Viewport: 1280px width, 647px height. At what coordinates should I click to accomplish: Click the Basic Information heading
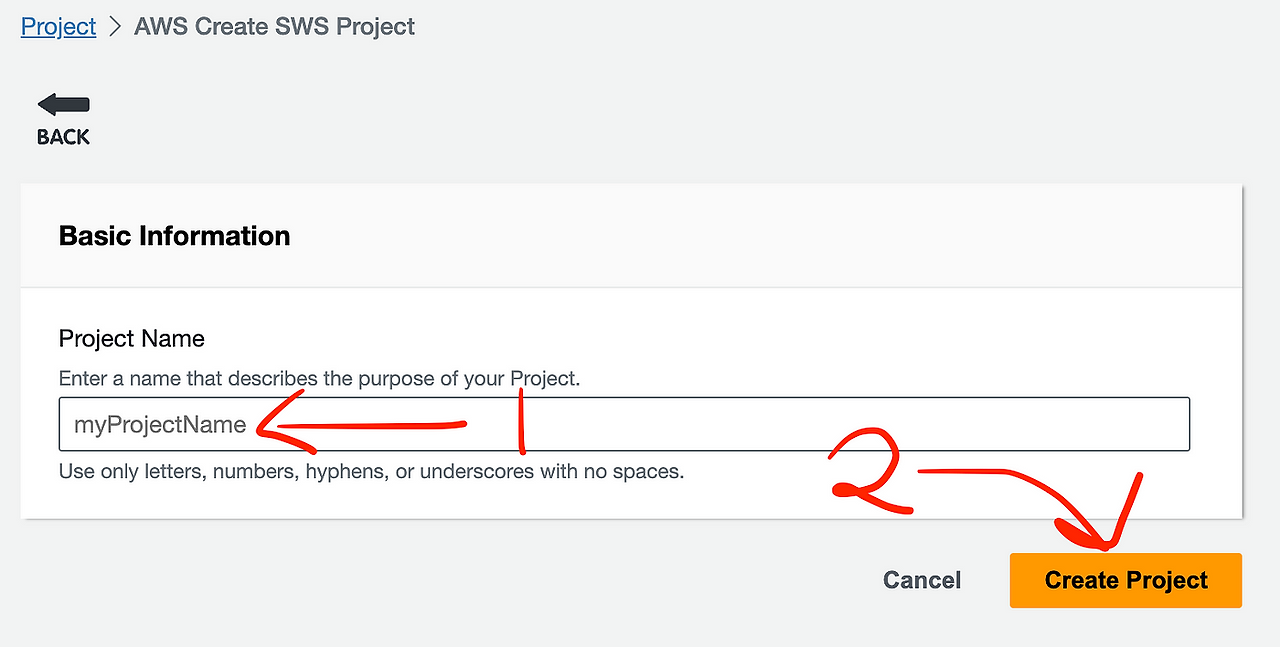click(x=174, y=236)
